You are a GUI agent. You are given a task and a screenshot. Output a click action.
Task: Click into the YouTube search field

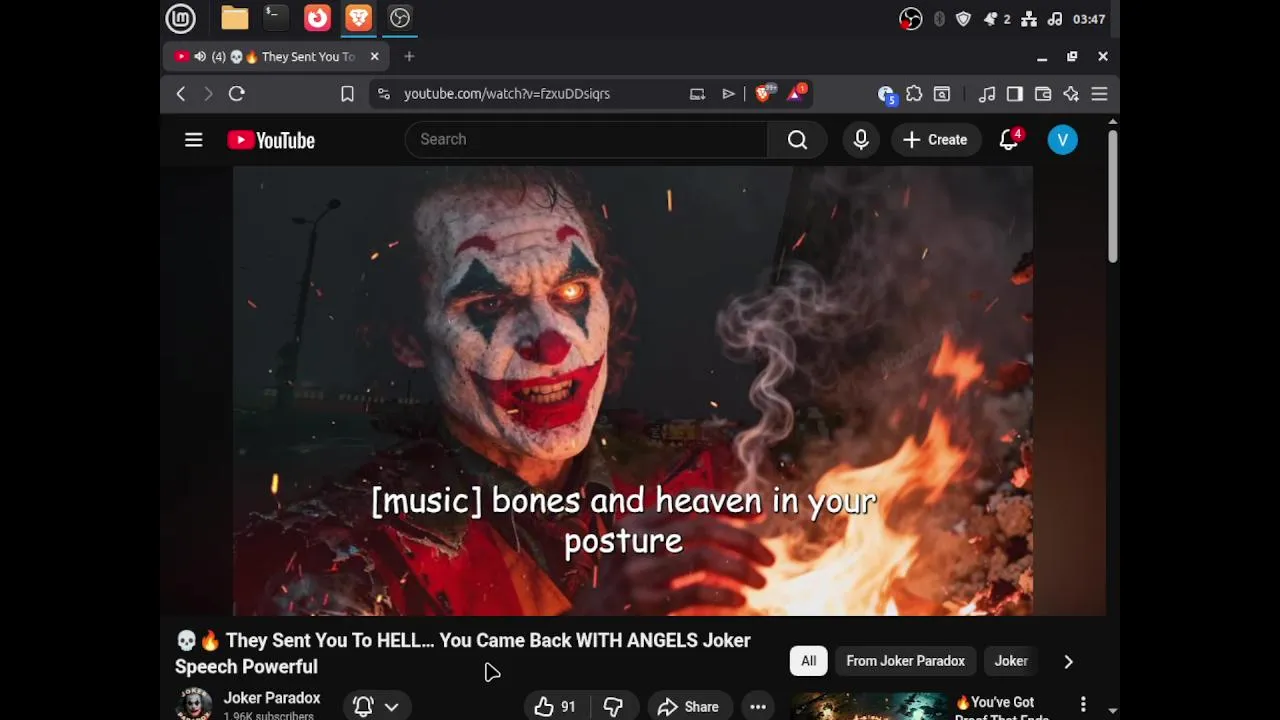click(x=586, y=139)
